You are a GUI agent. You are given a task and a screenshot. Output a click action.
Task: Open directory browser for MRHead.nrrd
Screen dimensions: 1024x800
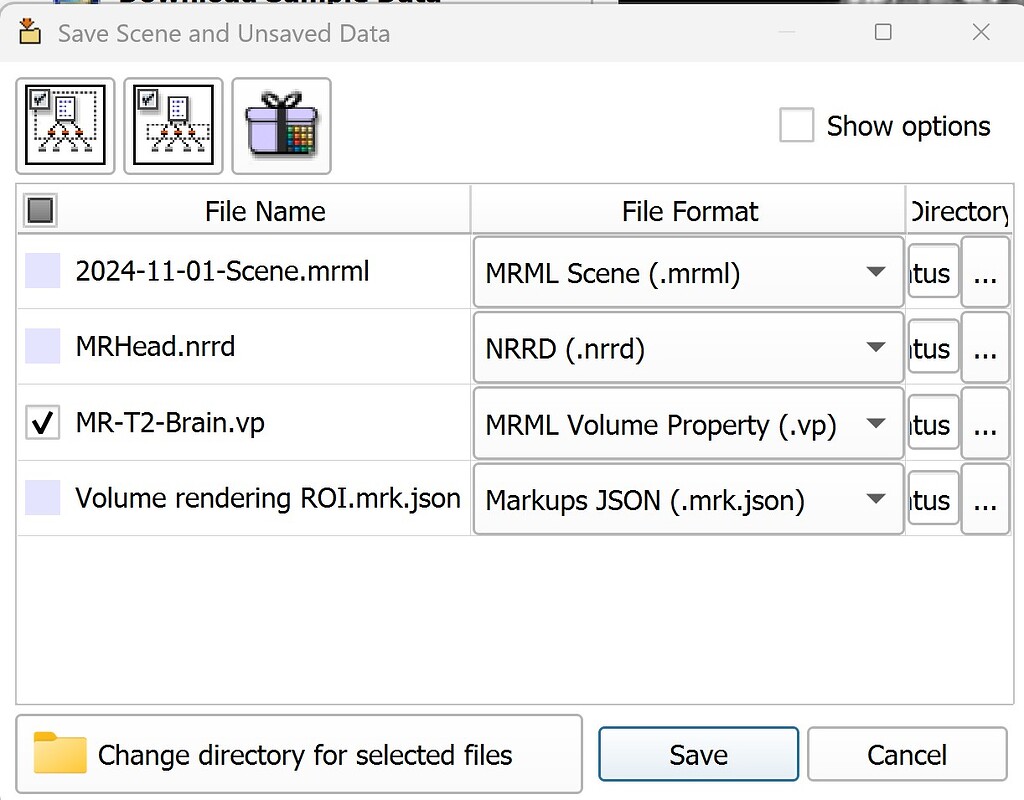point(985,347)
